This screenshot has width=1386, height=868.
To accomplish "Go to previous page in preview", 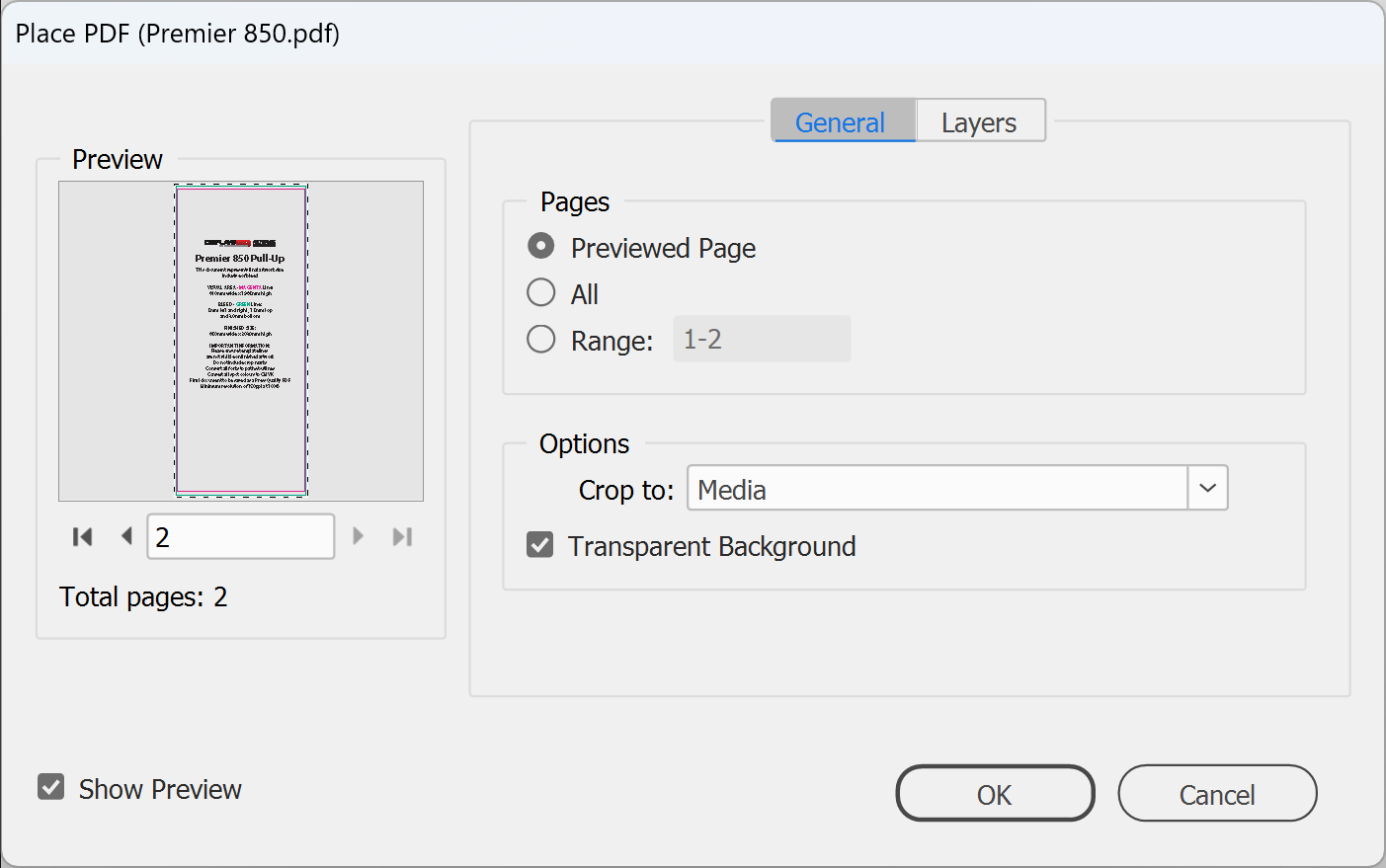I will pyautogui.click(x=126, y=536).
